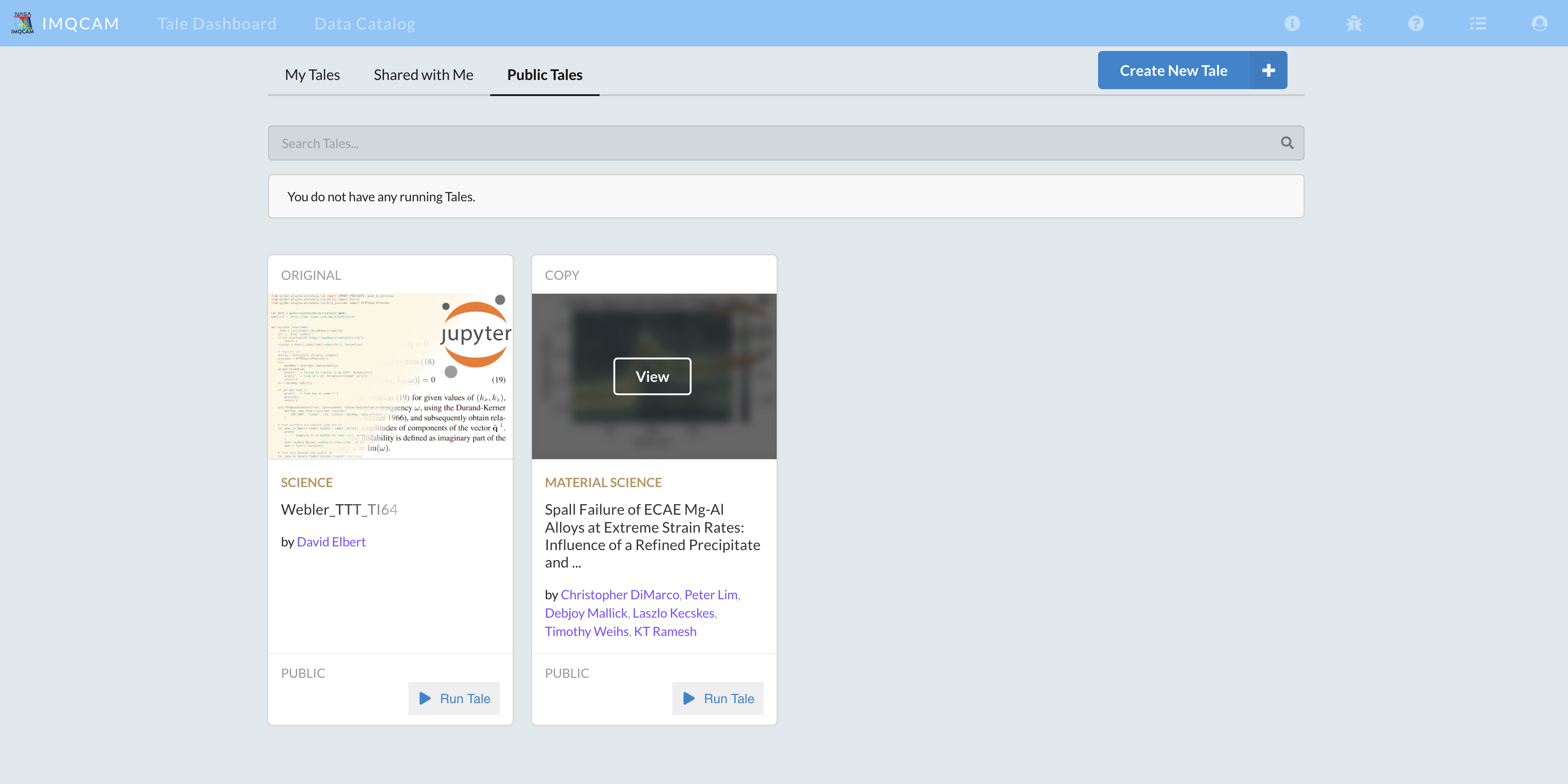Open the help question mark icon

(1416, 23)
